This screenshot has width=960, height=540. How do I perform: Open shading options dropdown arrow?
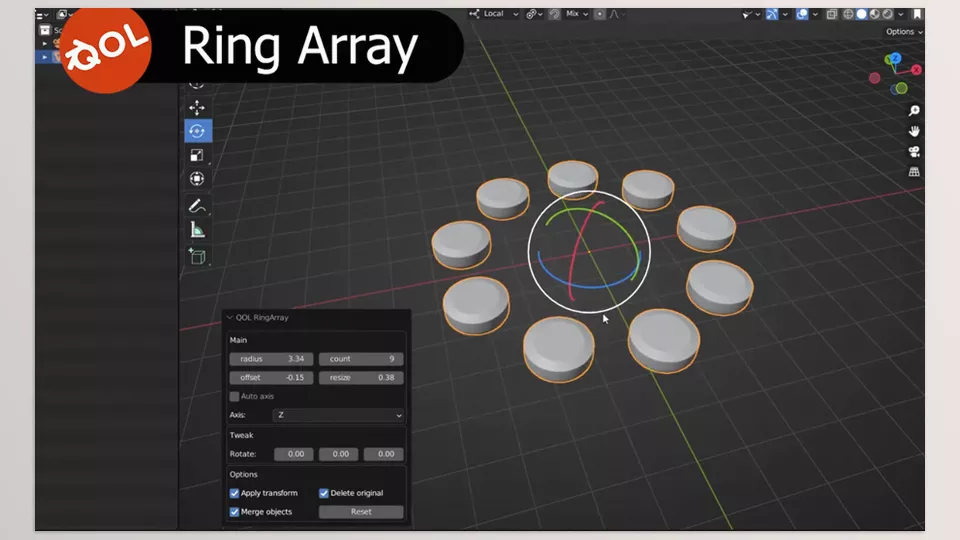point(901,14)
